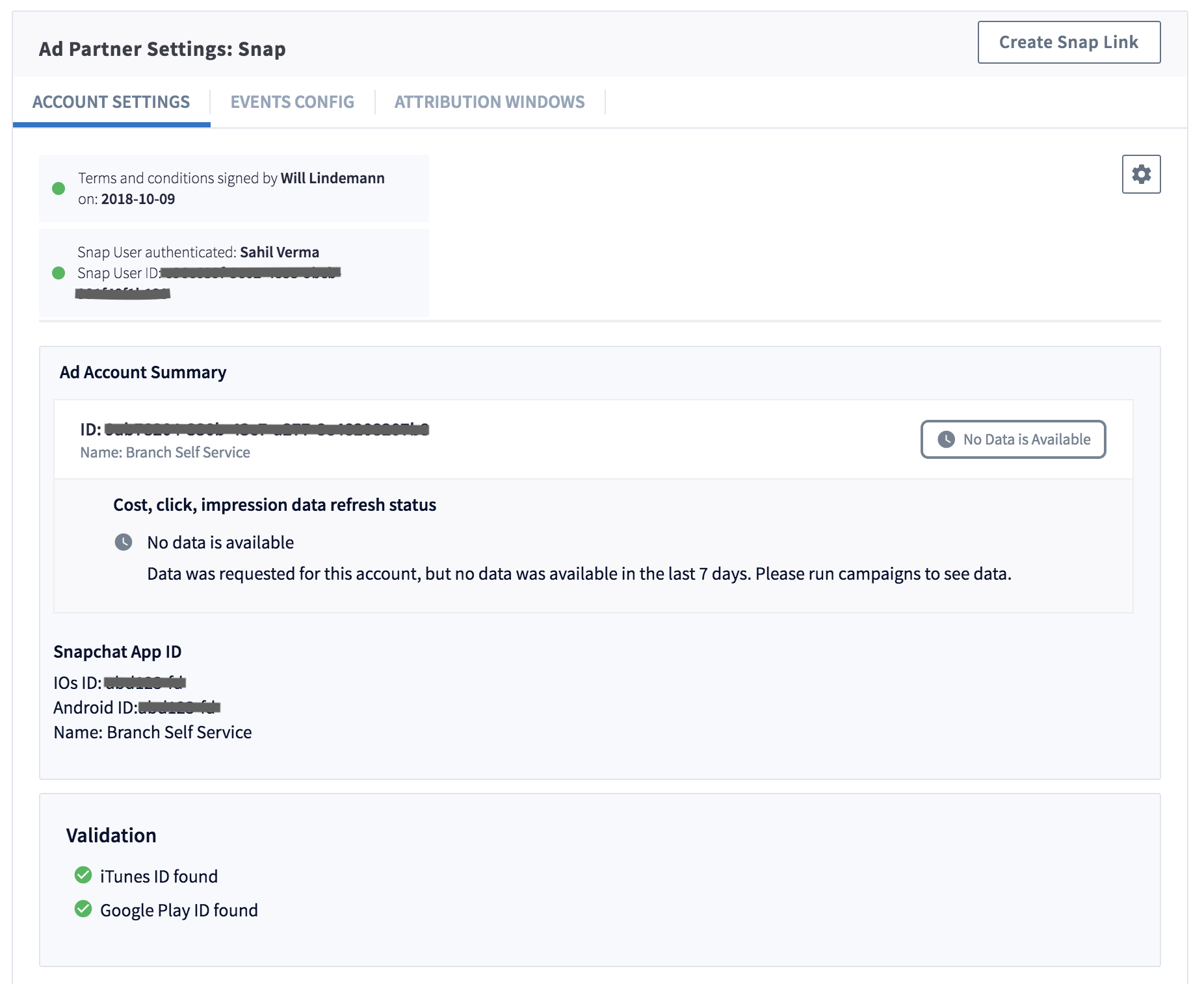Viewport: 1204px width, 984px height.
Task: Click the No Data is Available status button
Action: click(1013, 439)
